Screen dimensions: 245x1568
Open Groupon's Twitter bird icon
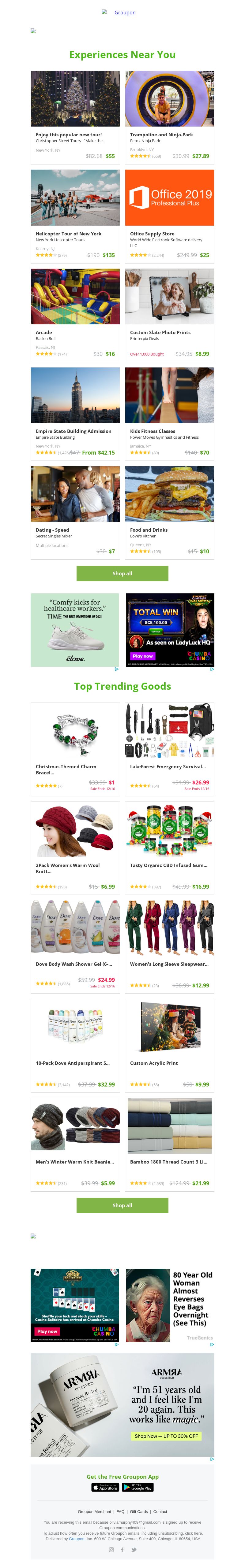coord(134,1550)
